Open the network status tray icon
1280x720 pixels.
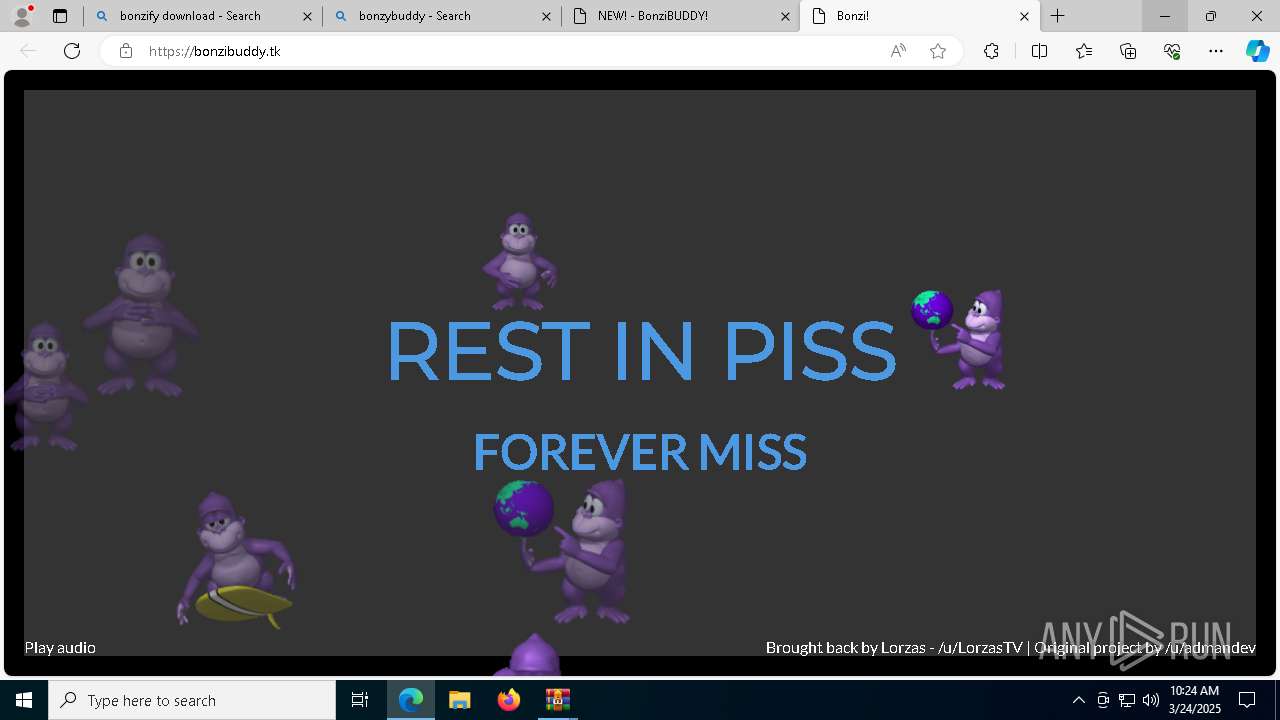pyautogui.click(x=1127, y=700)
